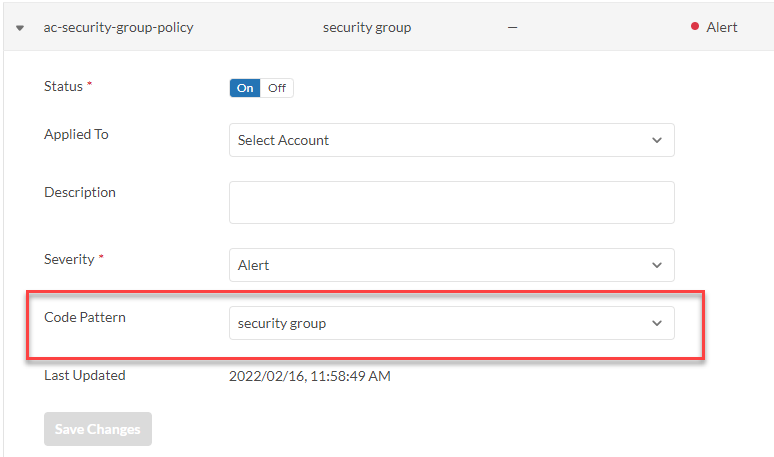Click the dash placeholder in the header row
Viewport: 774px width, 457px height.
coord(512,27)
